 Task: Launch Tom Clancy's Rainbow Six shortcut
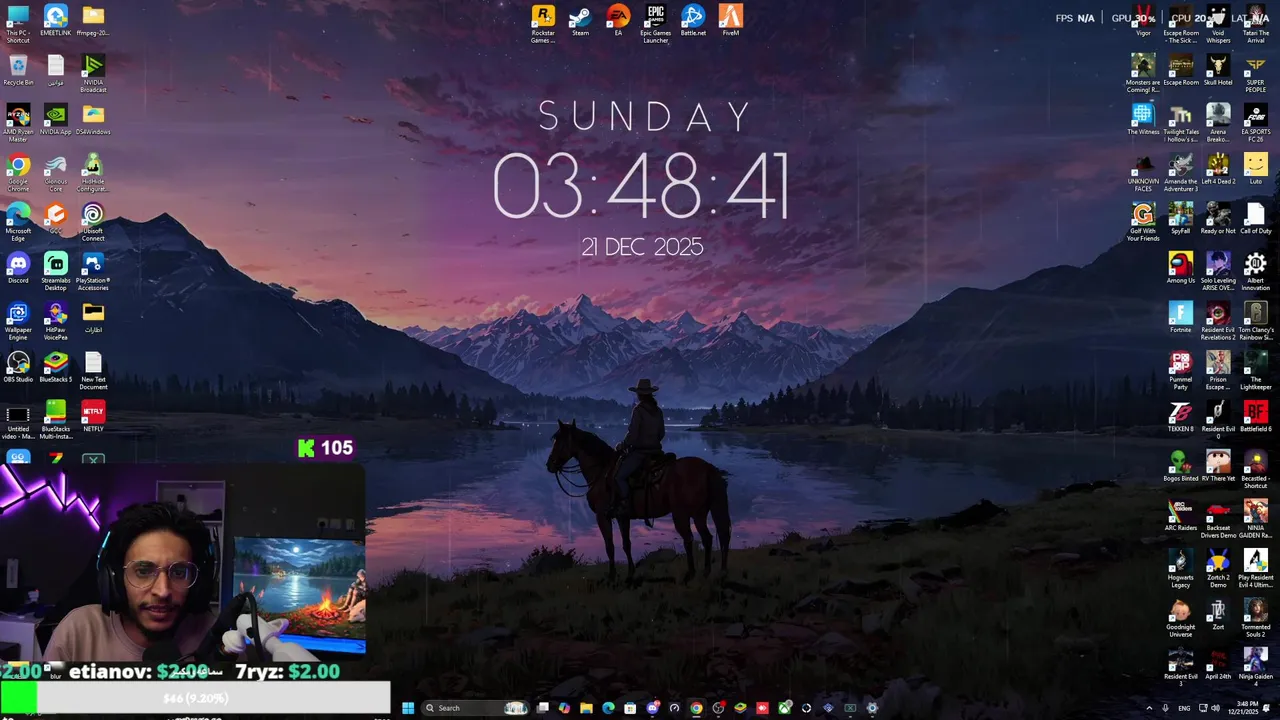[x=1256, y=321]
